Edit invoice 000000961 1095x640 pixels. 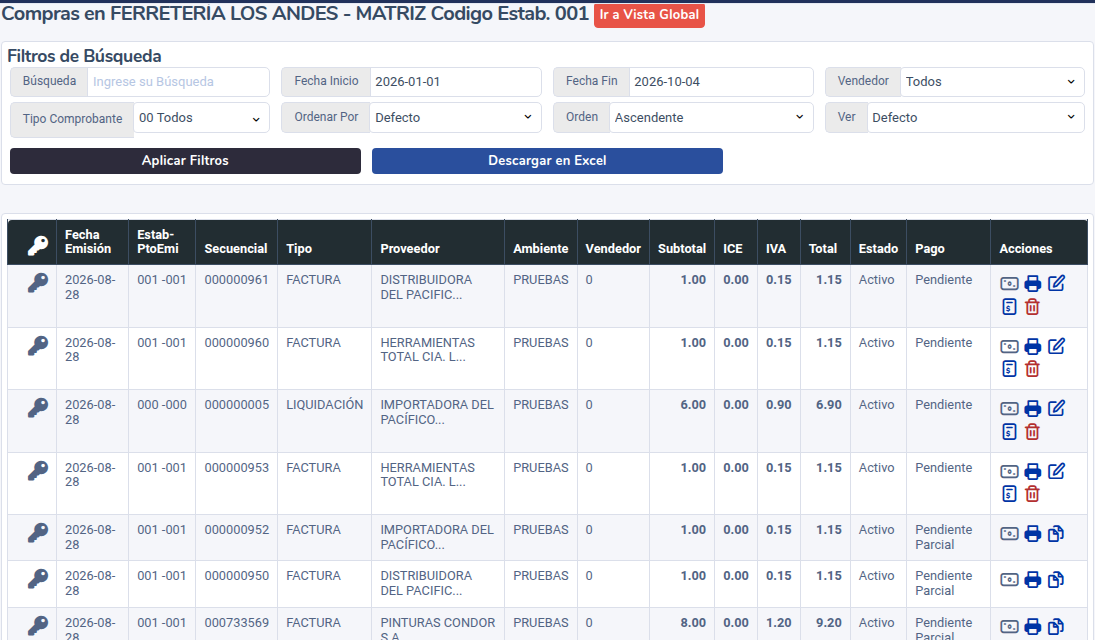1057,283
